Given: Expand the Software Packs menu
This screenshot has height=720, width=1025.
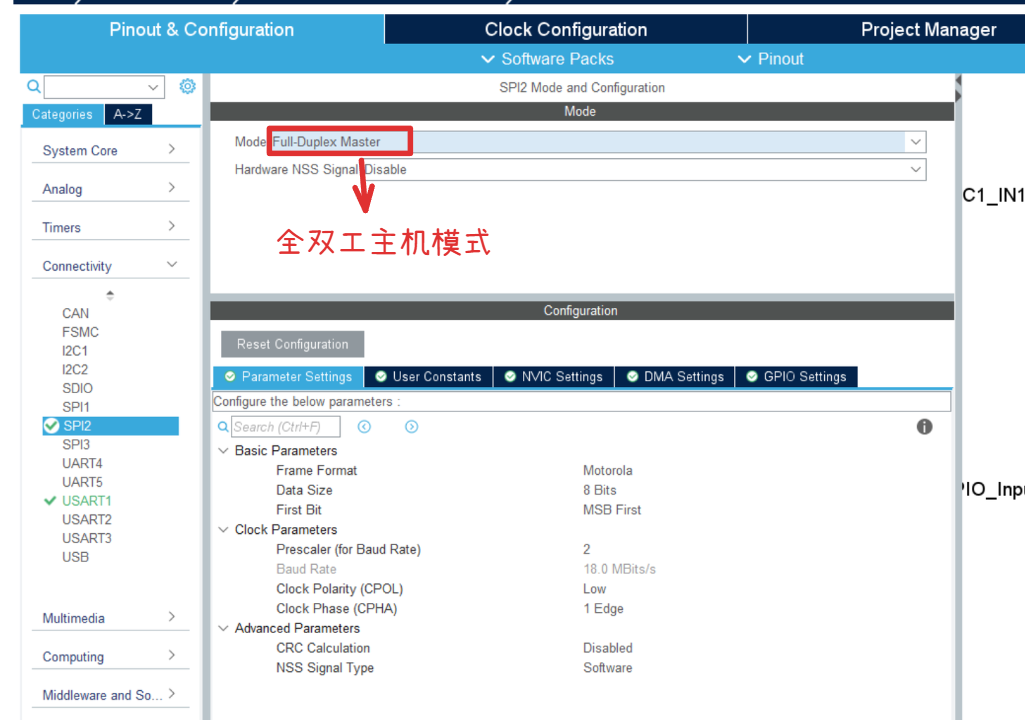Looking at the screenshot, I should (548, 59).
